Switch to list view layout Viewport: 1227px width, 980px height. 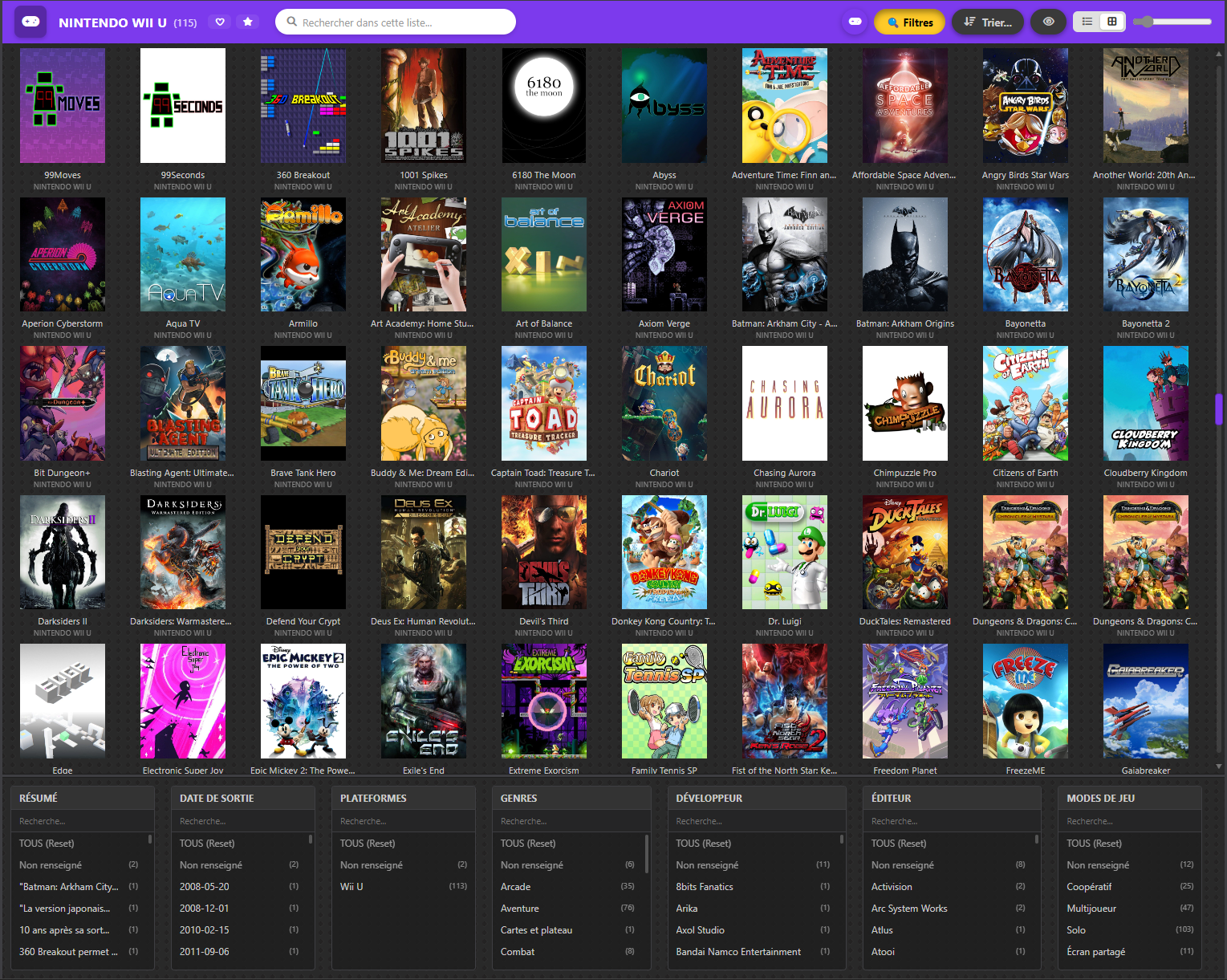[x=1087, y=22]
